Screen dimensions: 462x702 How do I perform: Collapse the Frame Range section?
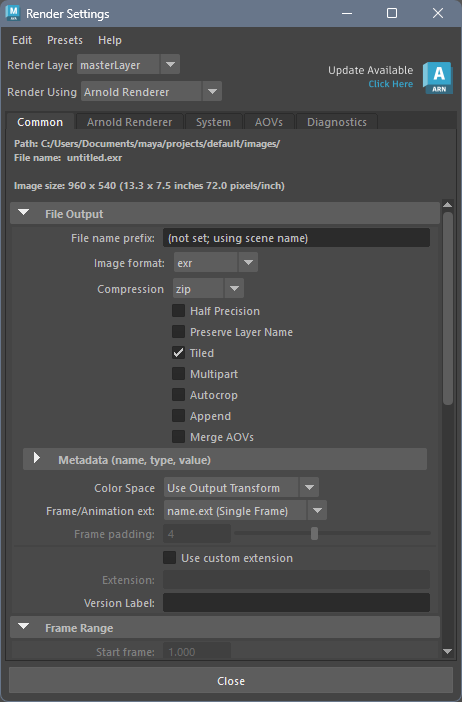[24, 626]
